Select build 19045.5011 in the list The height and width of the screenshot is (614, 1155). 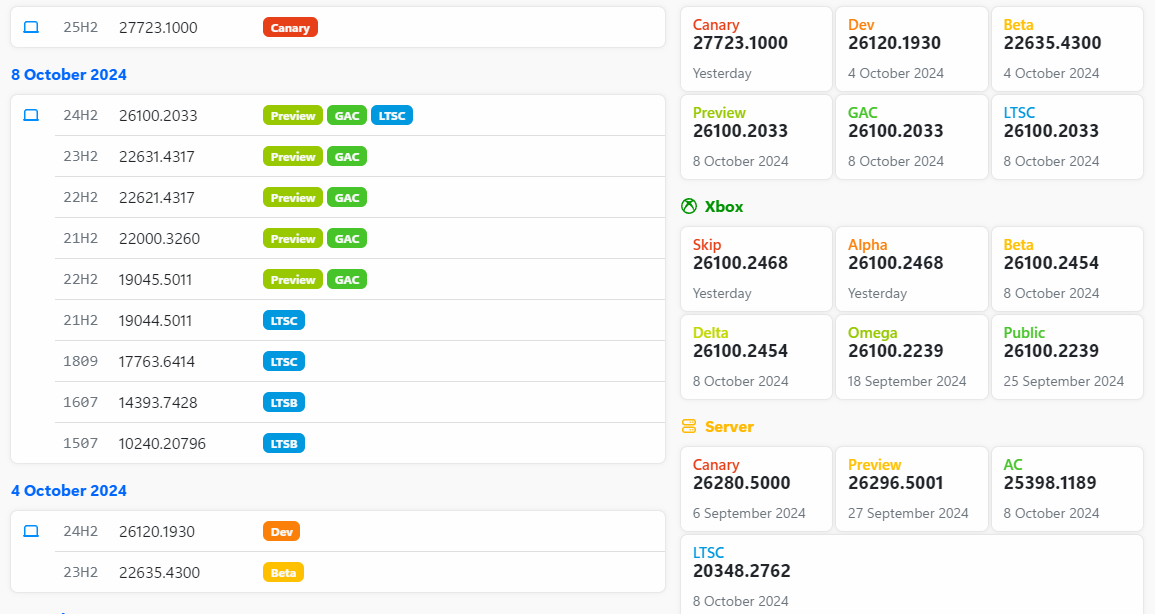tap(155, 280)
